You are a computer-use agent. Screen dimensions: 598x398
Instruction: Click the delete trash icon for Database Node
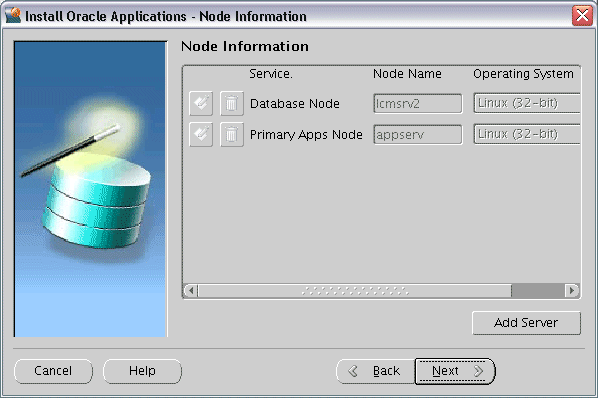click(x=231, y=103)
